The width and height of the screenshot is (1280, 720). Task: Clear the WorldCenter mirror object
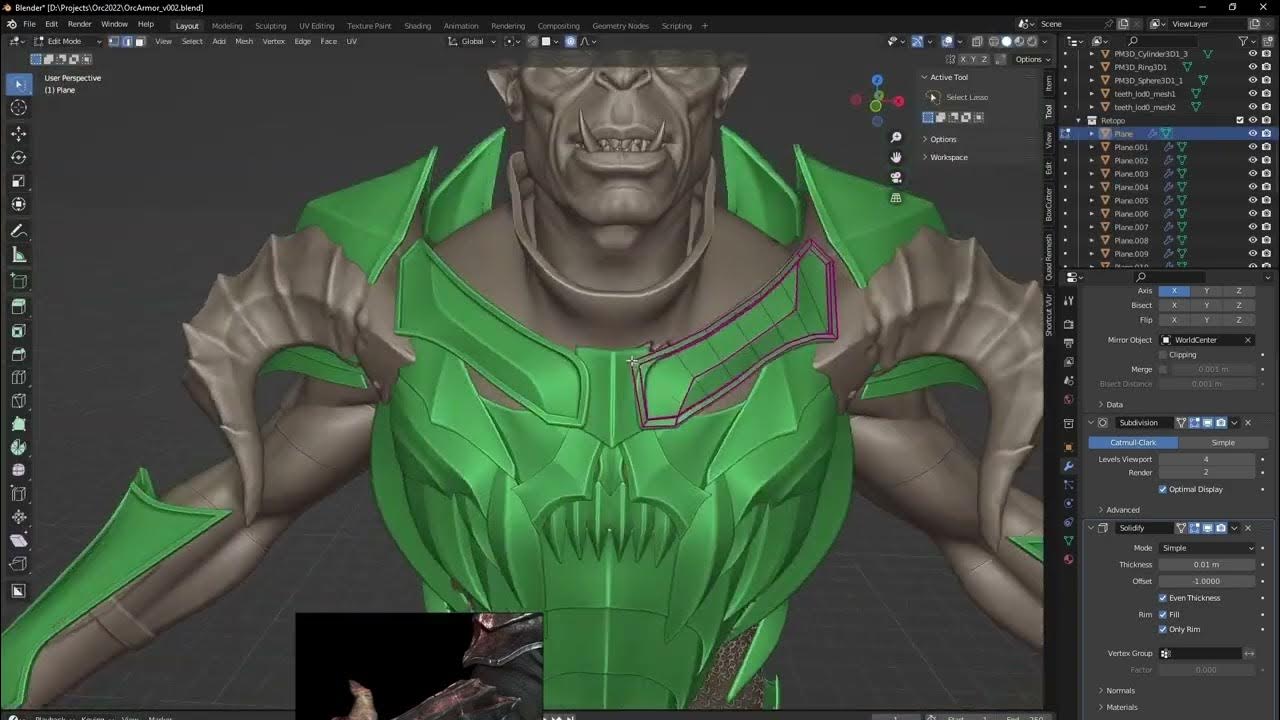pyautogui.click(x=1248, y=340)
